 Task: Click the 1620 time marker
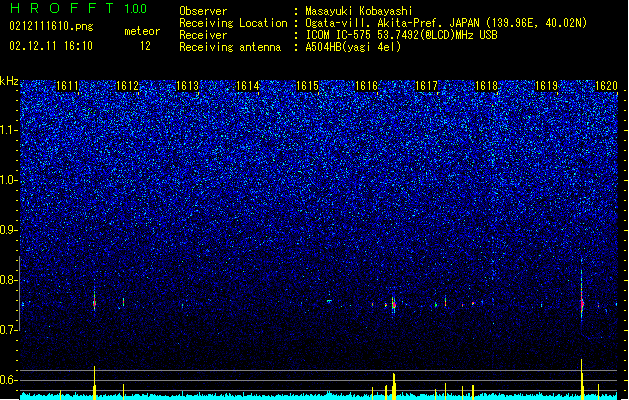(606, 86)
